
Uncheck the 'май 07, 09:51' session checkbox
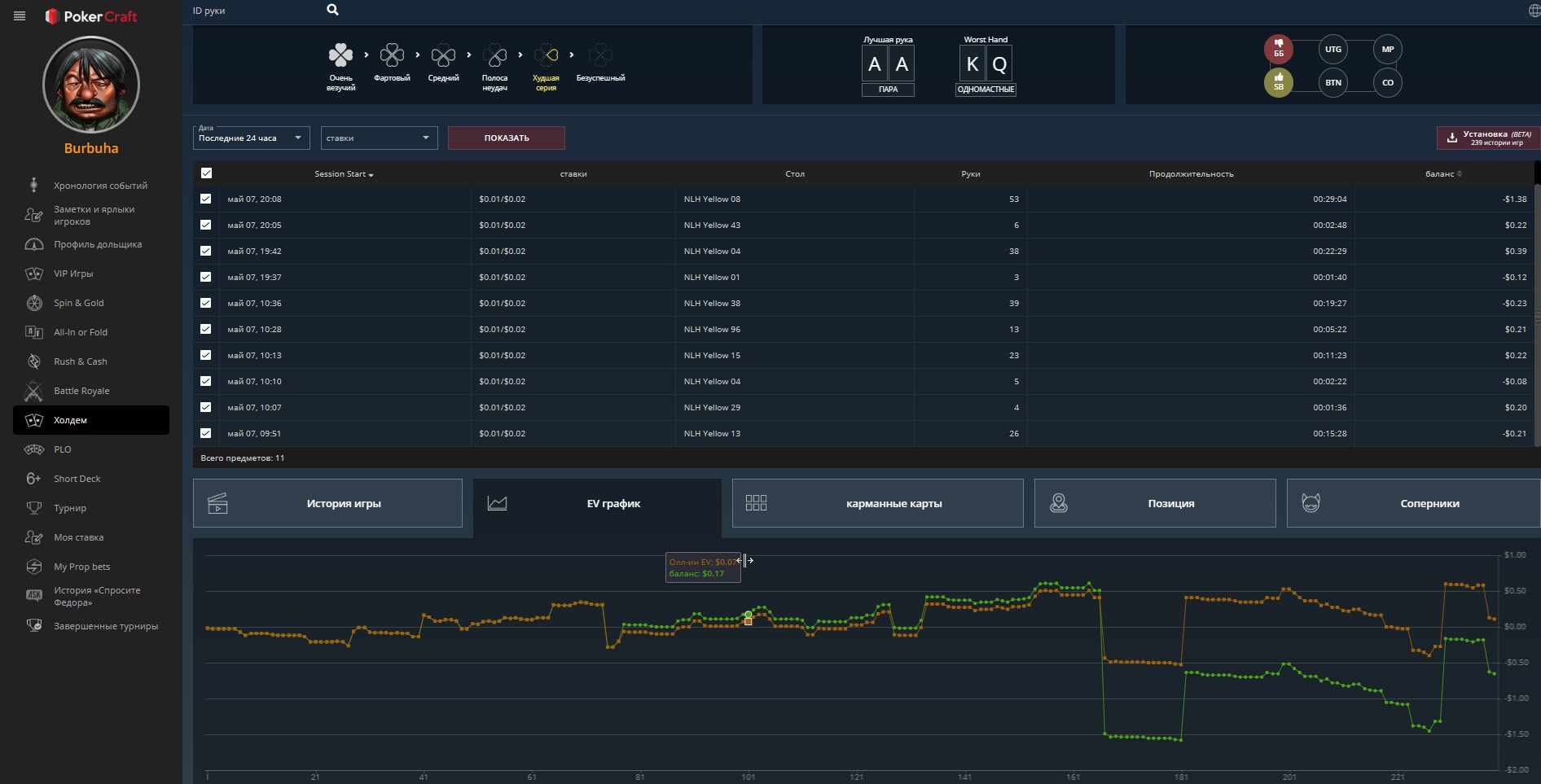pyautogui.click(x=205, y=433)
